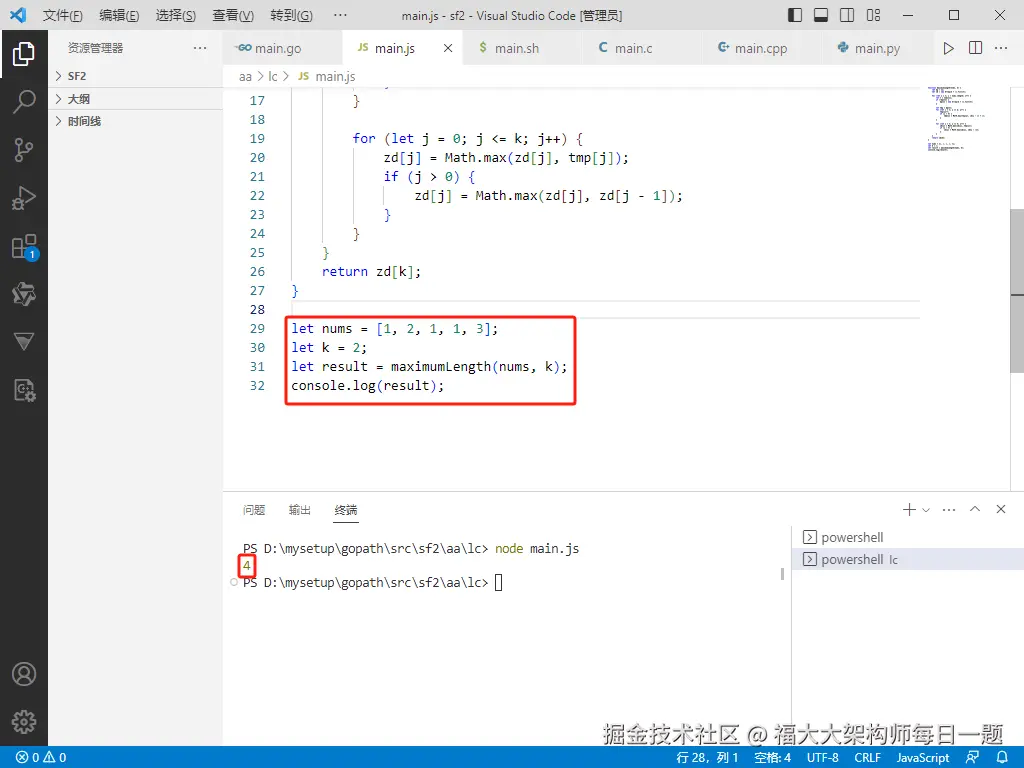Screen dimensions: 1024x768
Task: Change file encoding UTF-8
Action: click(x=822, y=757)
